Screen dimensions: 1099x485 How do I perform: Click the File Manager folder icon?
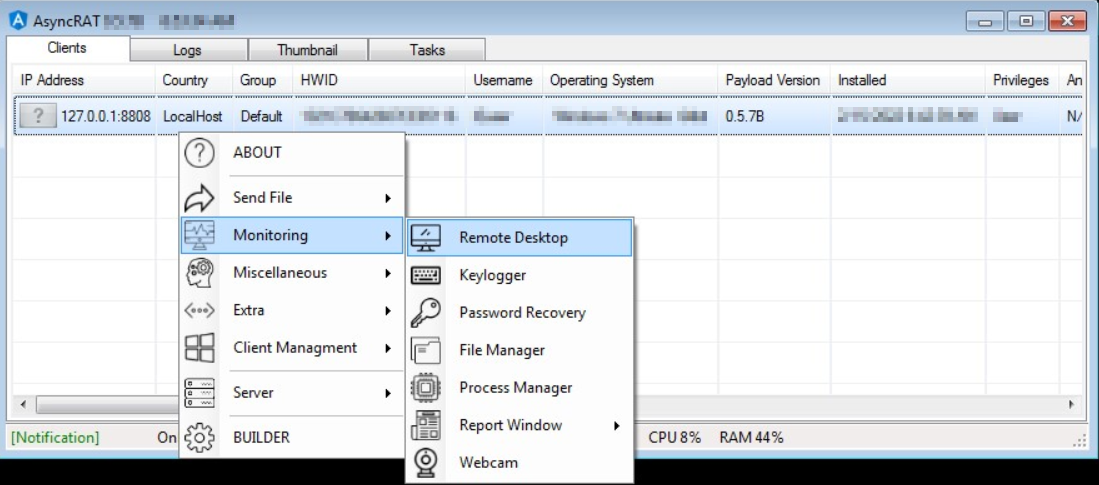point(426,351)
